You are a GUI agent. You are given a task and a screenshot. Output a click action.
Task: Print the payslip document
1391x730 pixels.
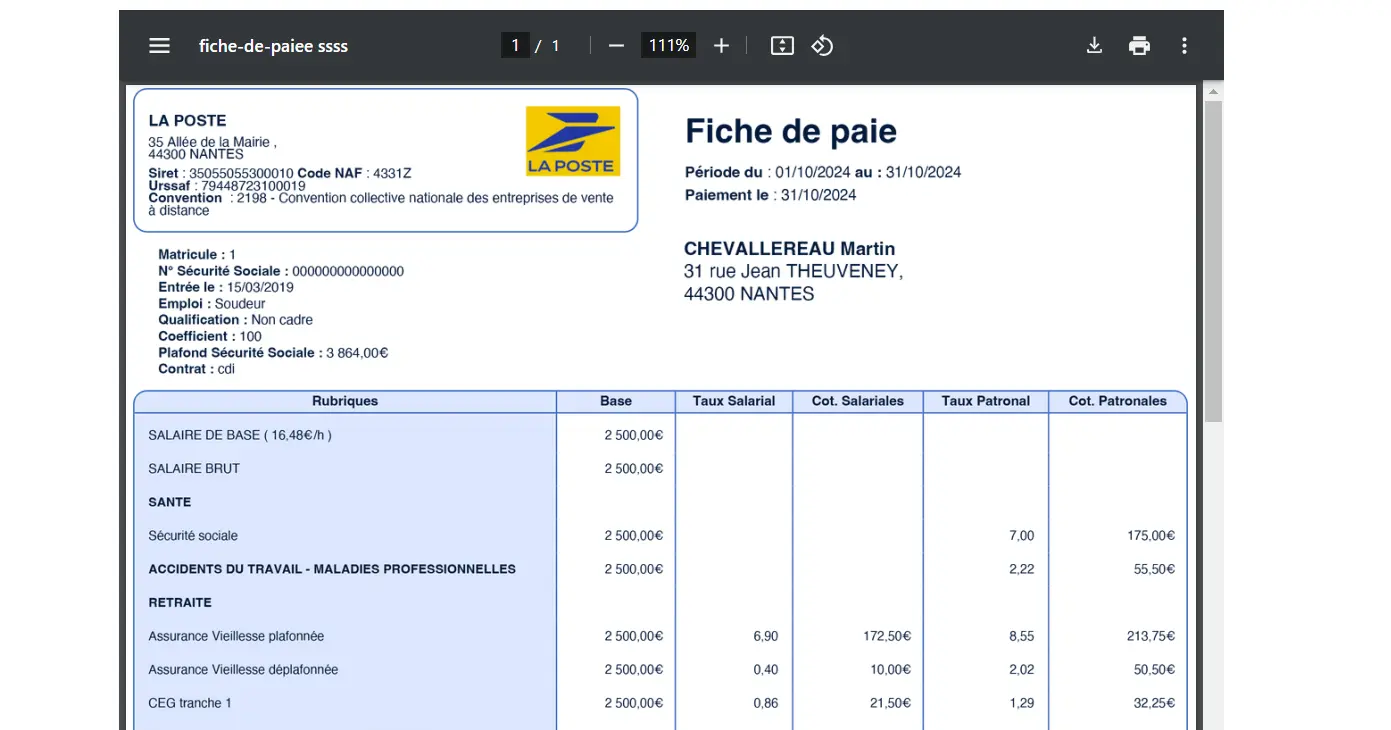click(x=1139, y=46)
